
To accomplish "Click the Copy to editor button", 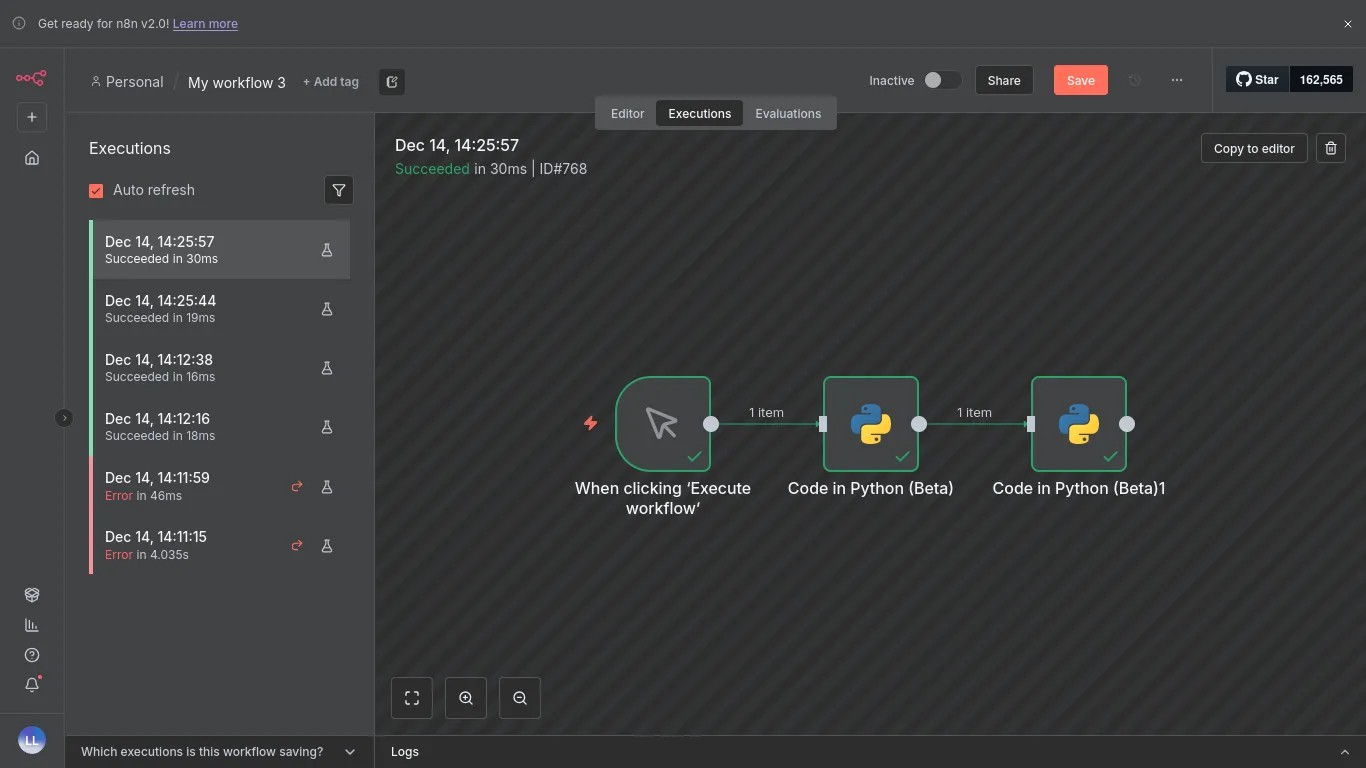I will point(1254,148).
